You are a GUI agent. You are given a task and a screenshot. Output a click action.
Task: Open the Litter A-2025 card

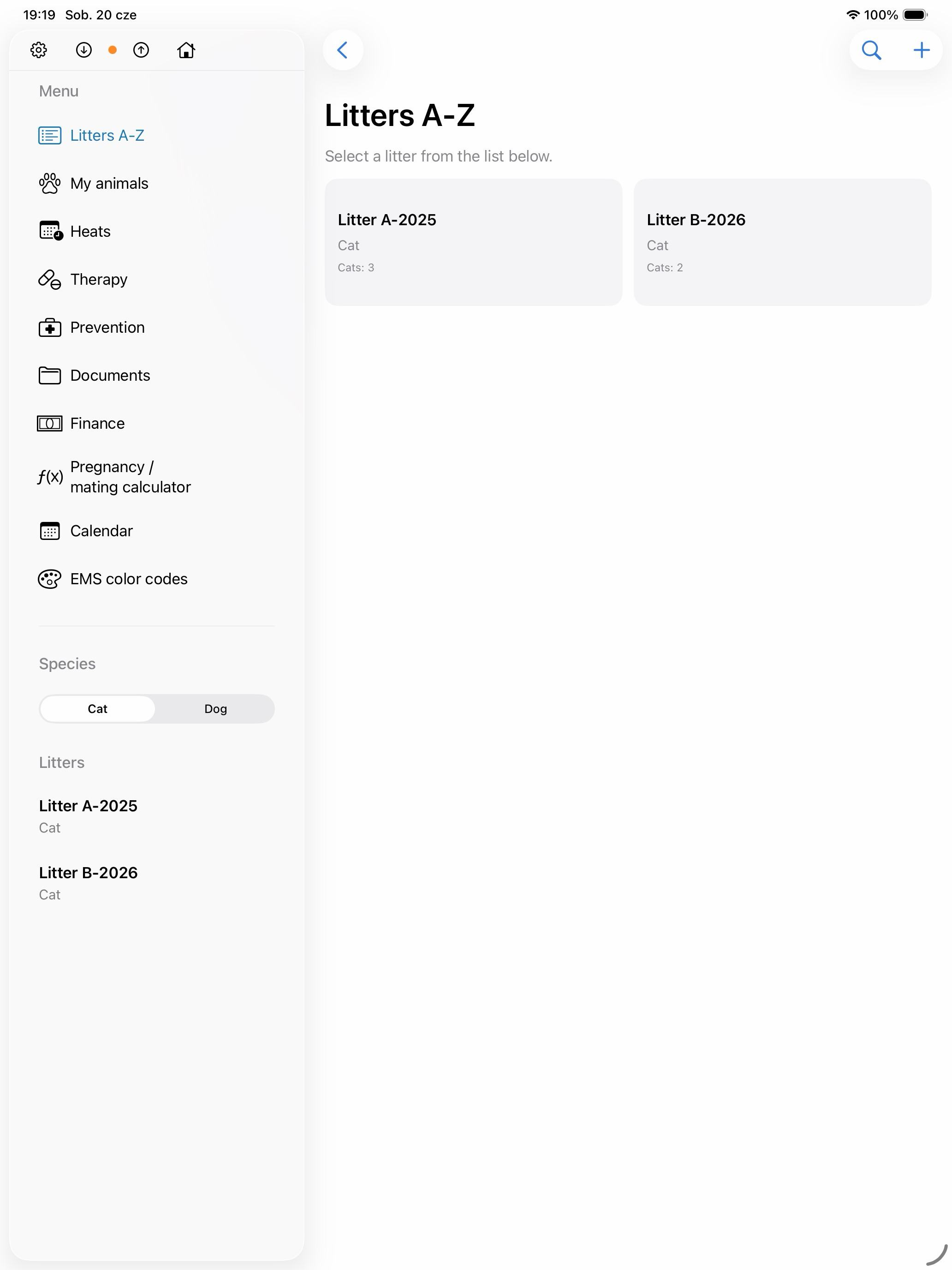[x=473, y=242]
